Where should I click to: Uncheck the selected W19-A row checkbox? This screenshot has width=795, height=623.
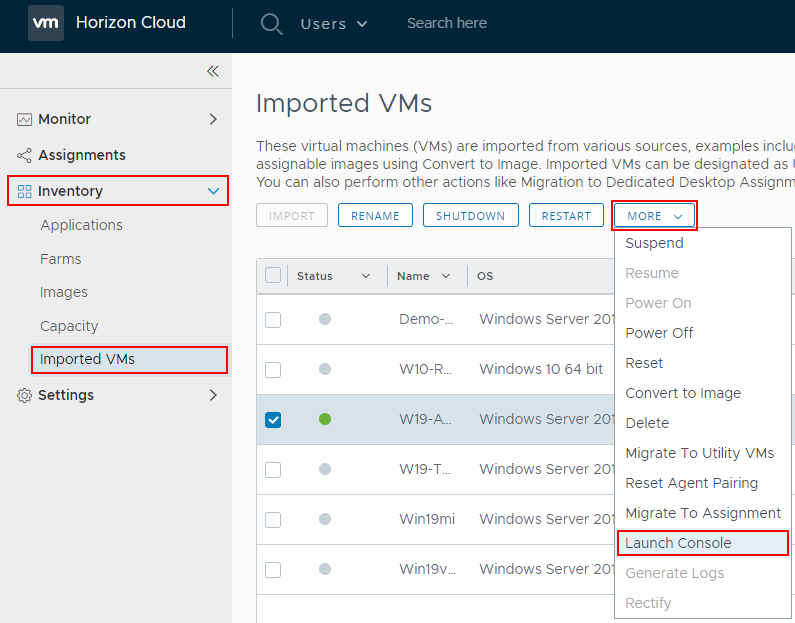pyautogui.click(x=273, y=420)
